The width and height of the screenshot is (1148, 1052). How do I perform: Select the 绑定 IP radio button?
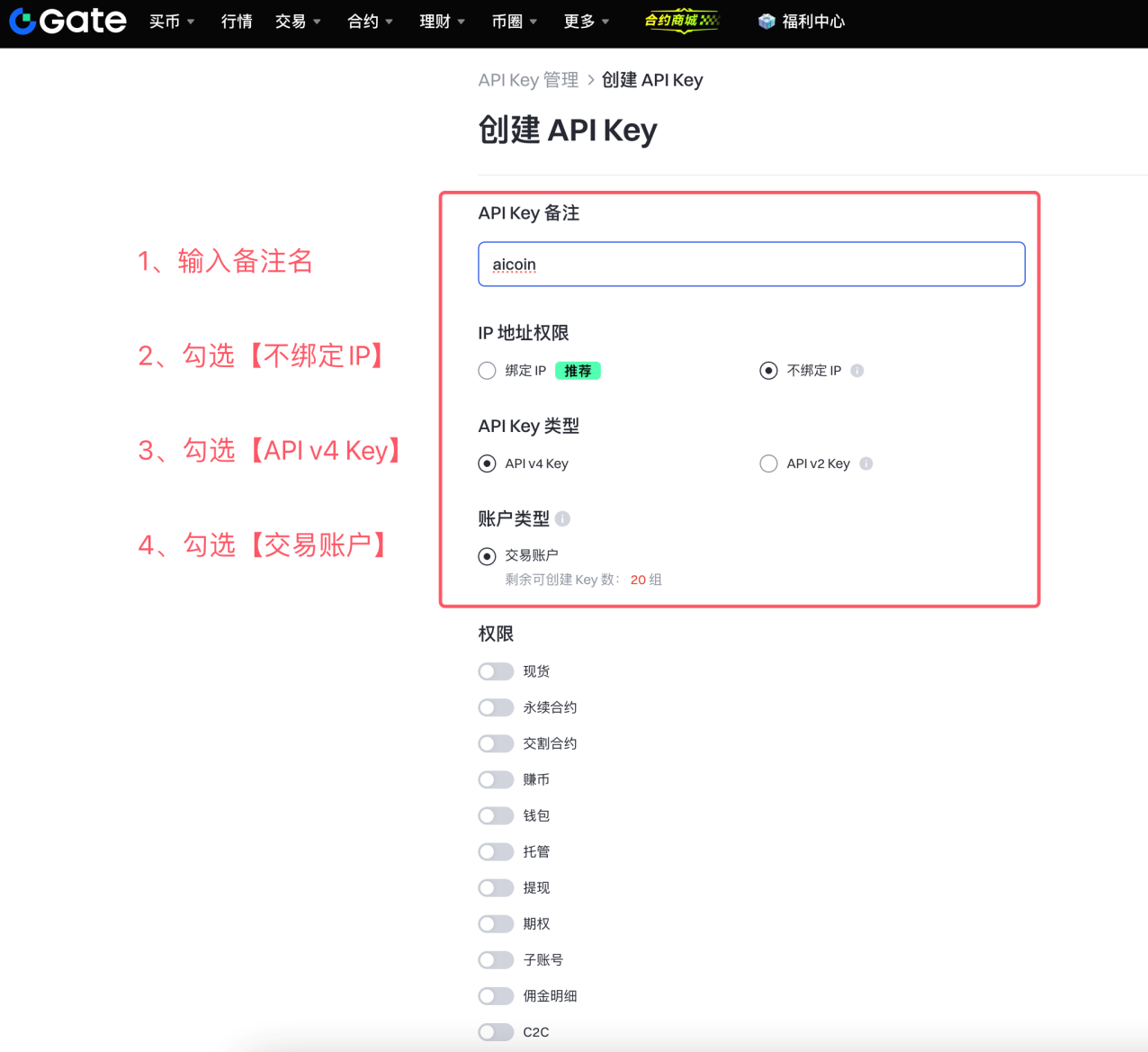[487, 370]
